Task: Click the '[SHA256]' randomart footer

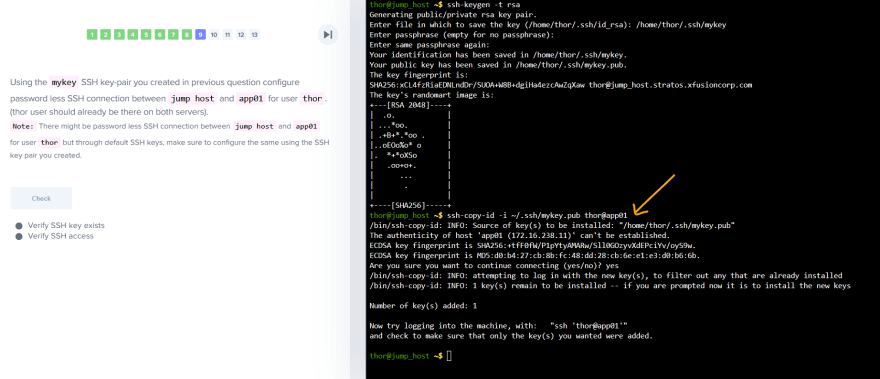Action: click(x=410, y=206)
